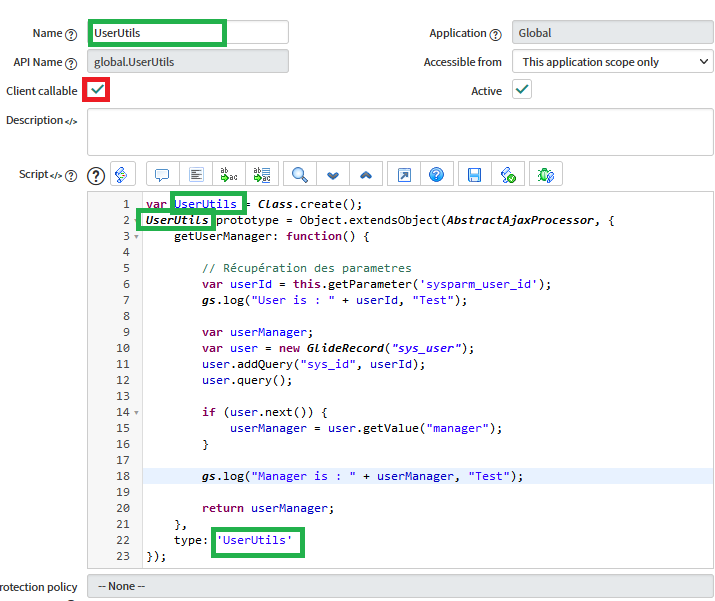Click the API Name field global.UserUtils
Viewport: 715px width, 601px height.
(188, 62)
